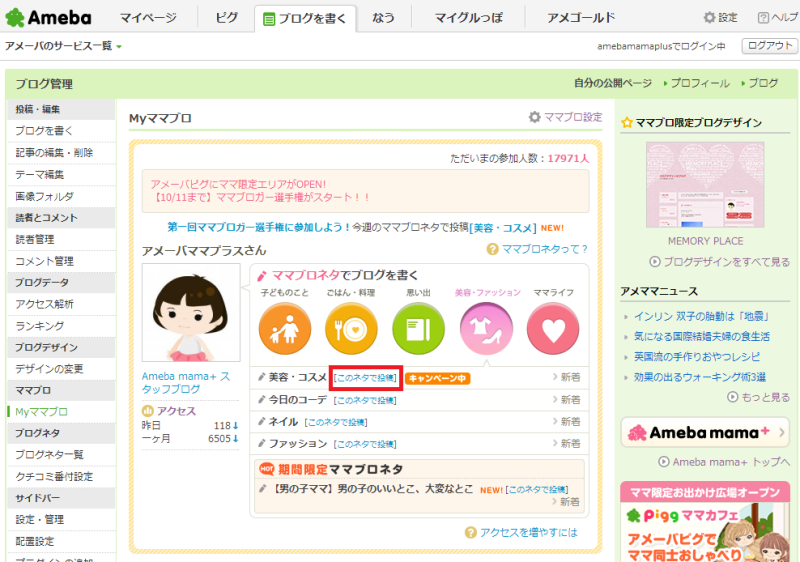This screenshot has height=562, width=800.
Task: Open the マイグルっぽ tab
Action: tap(469, 18)
